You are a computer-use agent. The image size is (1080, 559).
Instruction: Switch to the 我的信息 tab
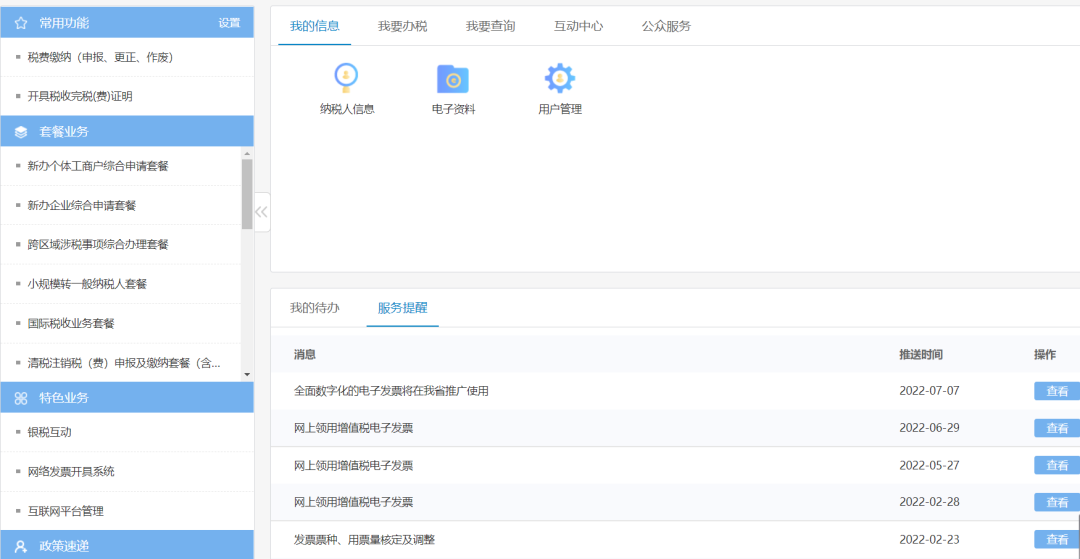[x=315, y=26]
